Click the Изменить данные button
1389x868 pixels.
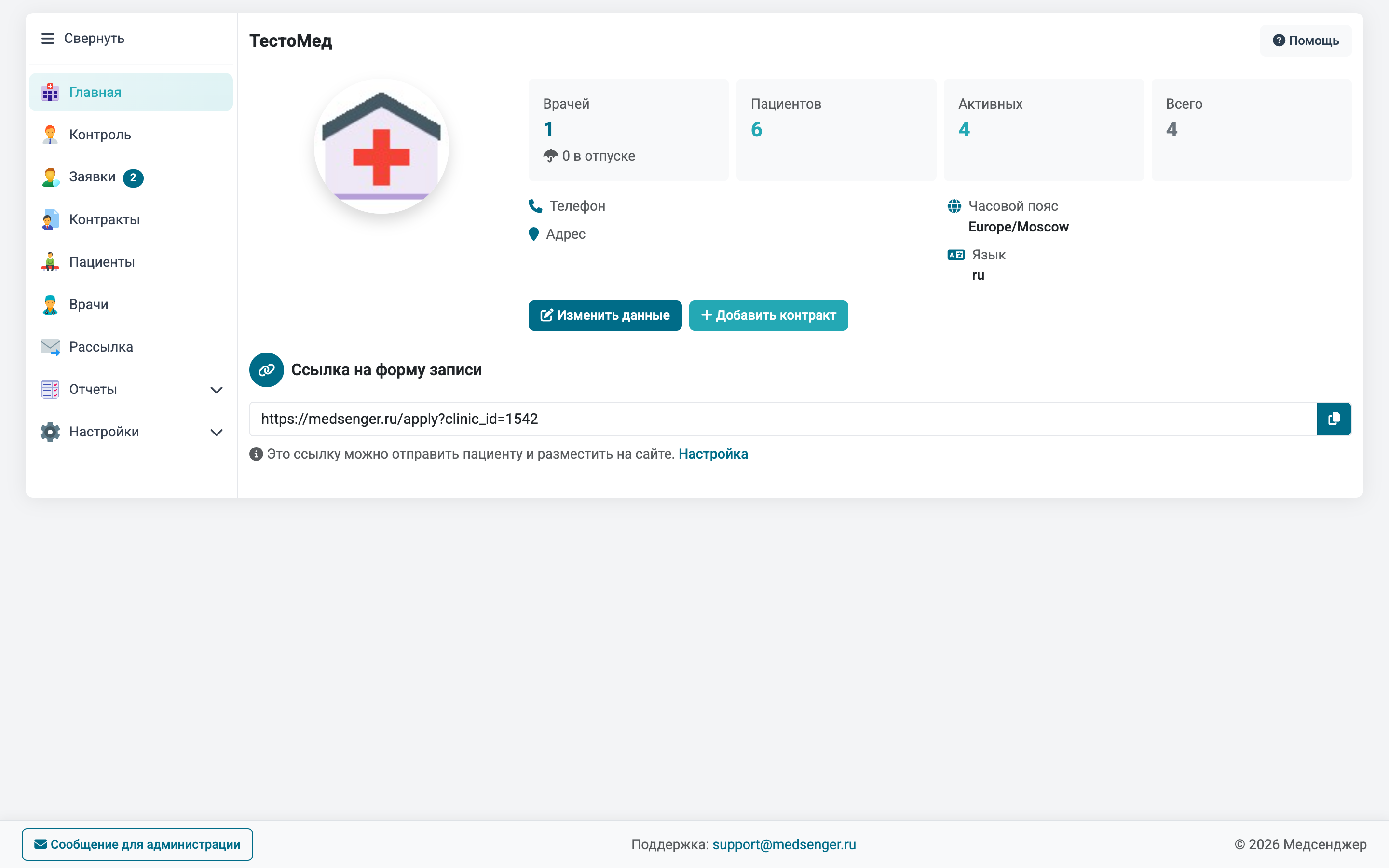[x=605, y=315]
